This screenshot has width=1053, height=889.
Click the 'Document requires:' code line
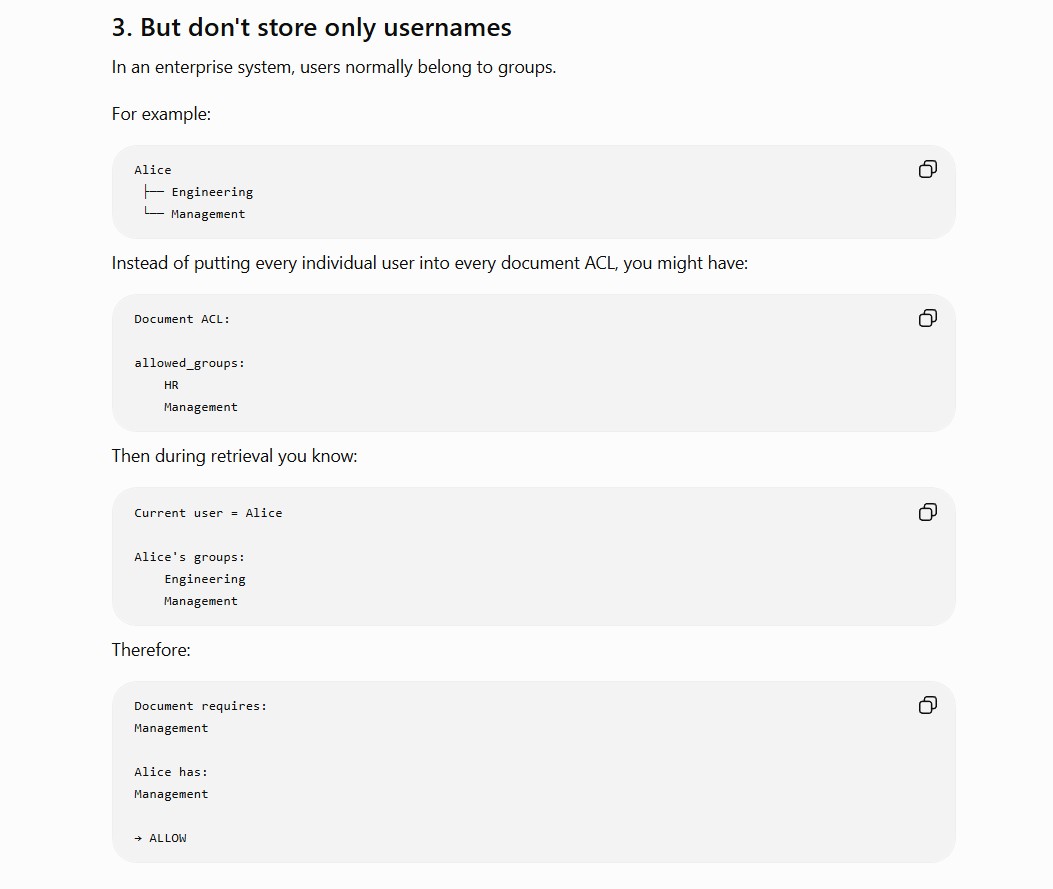(201, 706)
